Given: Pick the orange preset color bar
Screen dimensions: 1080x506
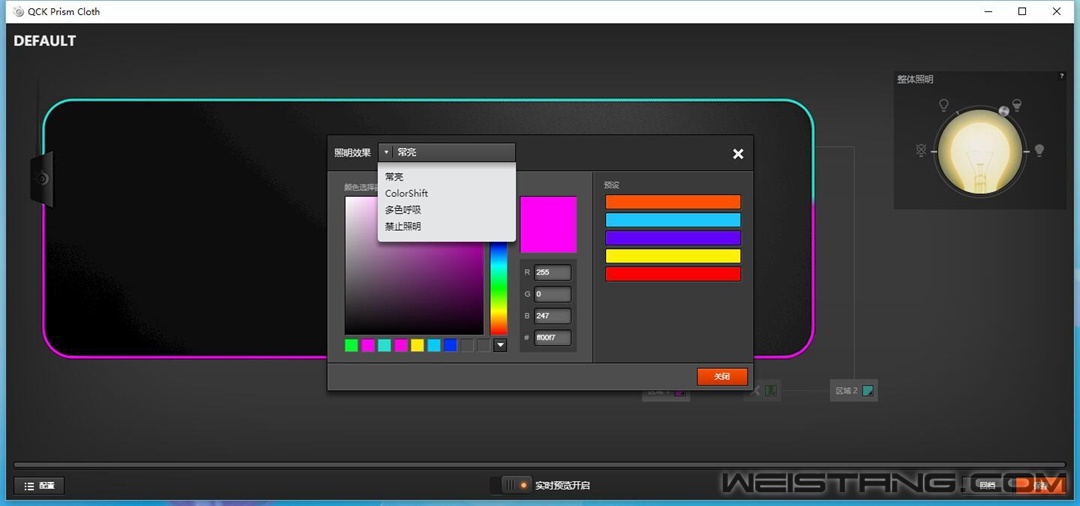Looking at the screenshot, I should (x=673, y=202).
